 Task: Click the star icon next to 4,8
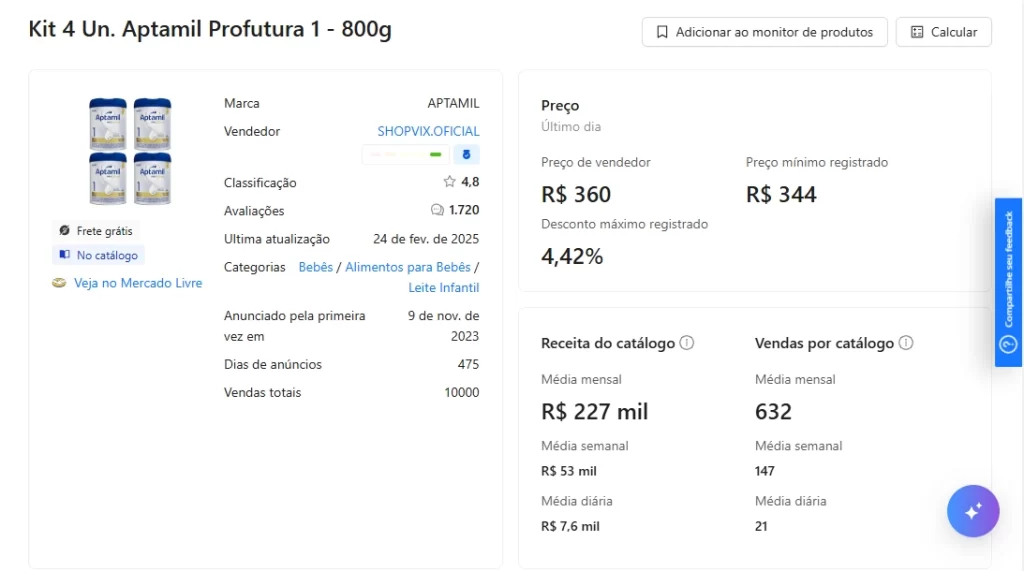pyautogui.click(x=449, y=182)
